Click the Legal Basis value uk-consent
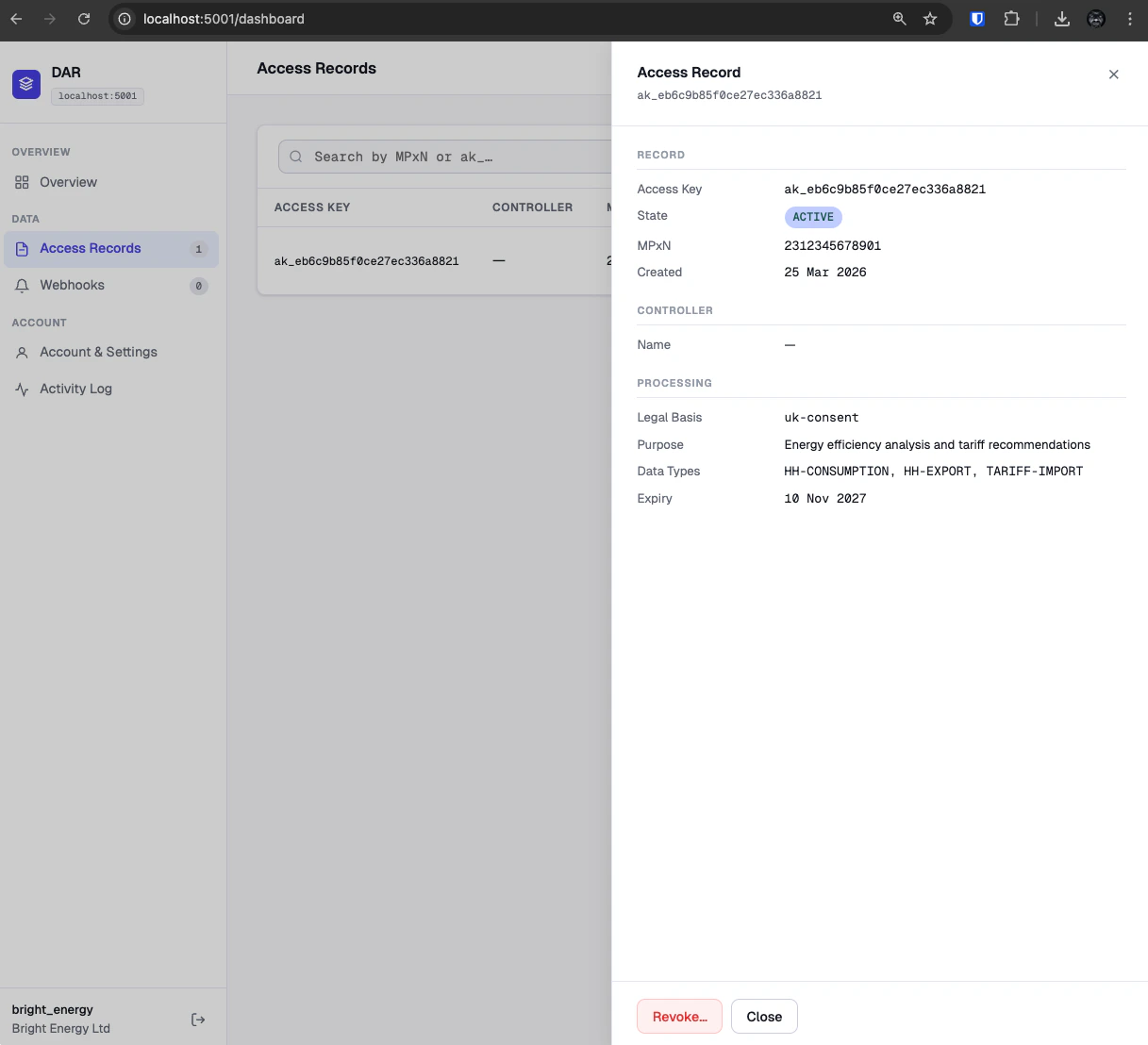 pyautogui.click(x=822, y=418)
